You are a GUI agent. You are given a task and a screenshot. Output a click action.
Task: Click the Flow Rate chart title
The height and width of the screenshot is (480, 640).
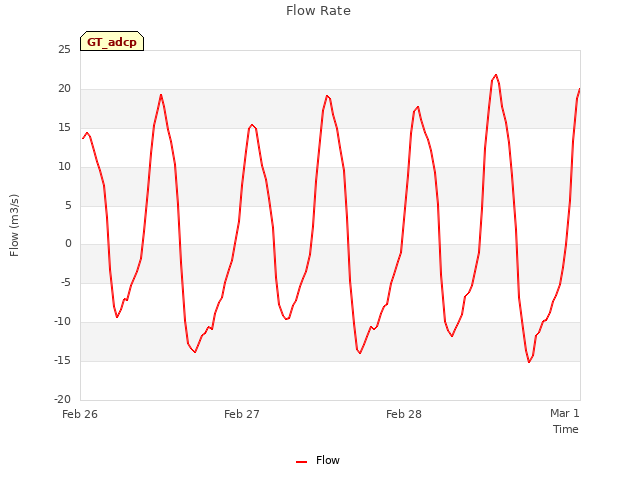[318, 11]
